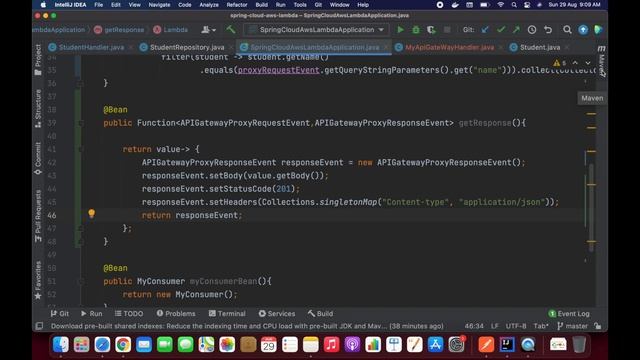Open Tab* indentation settings
This screenshot has width=640, height=360.
[x=541, y=326]
